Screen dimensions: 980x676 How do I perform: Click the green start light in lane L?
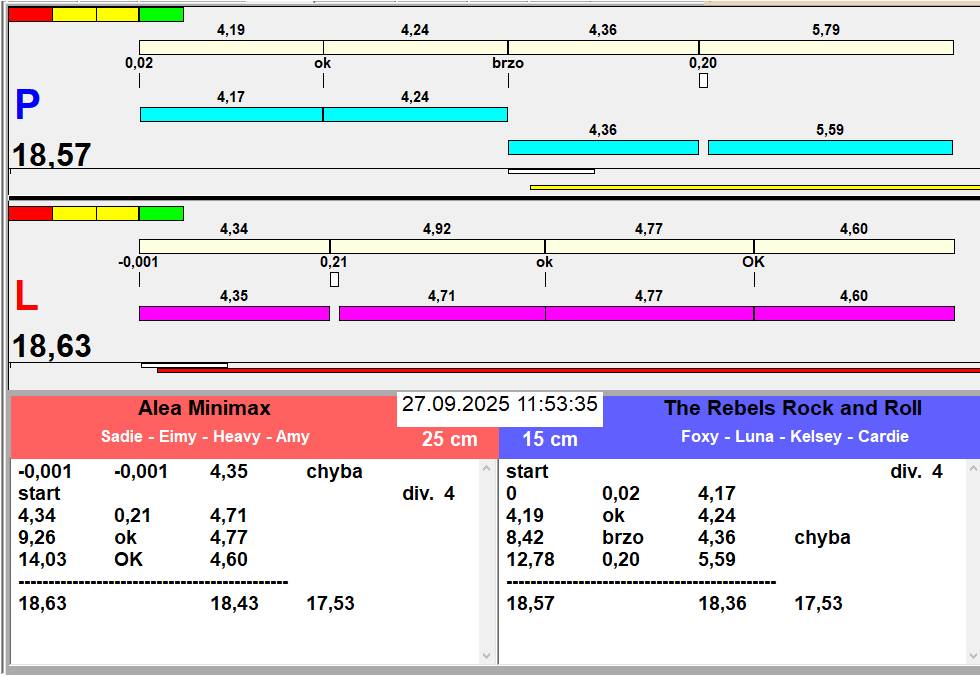161,213
